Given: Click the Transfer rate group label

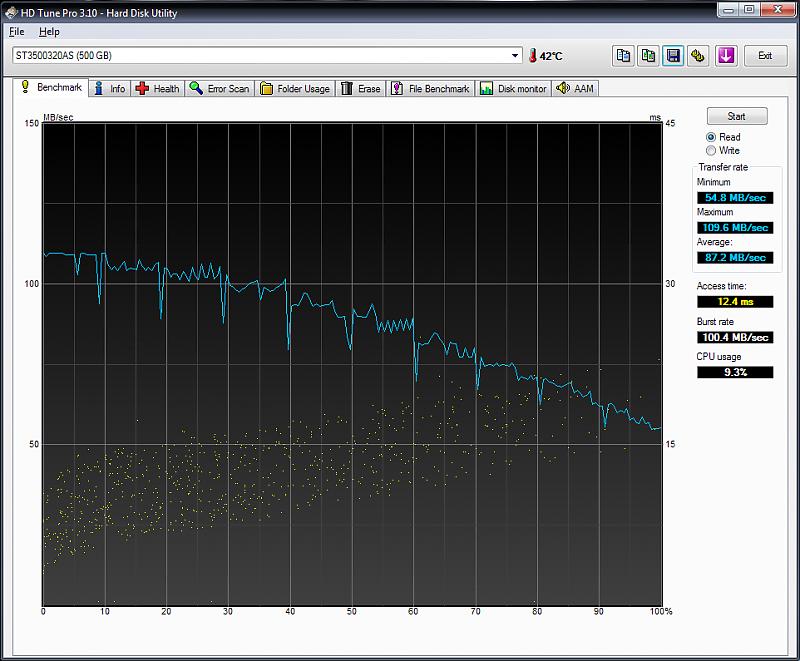Looking at the screenshot, I should coord(723,167).
